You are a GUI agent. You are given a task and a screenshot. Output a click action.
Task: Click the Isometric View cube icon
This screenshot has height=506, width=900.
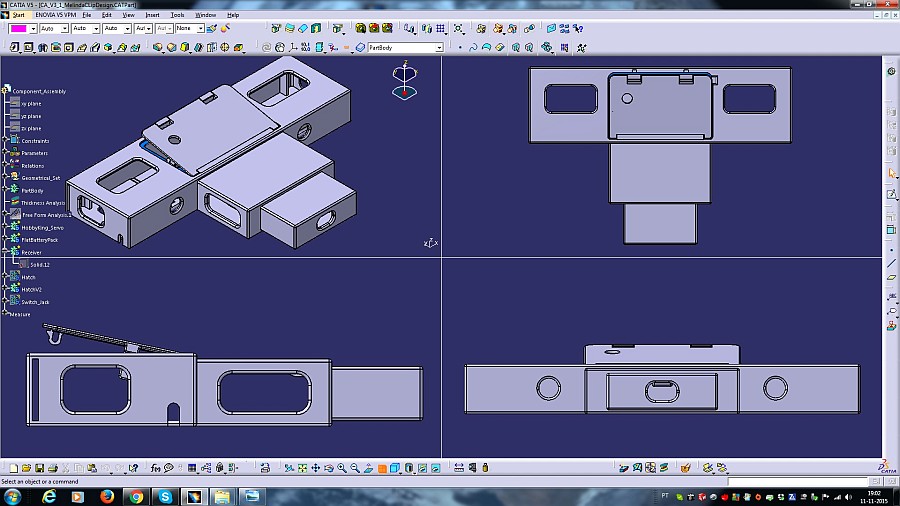click(395, 468)
